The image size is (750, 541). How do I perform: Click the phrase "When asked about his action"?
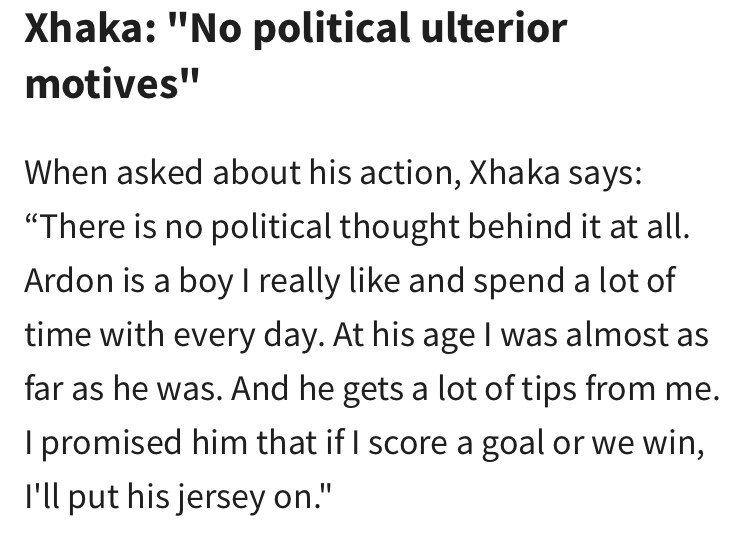238,173
